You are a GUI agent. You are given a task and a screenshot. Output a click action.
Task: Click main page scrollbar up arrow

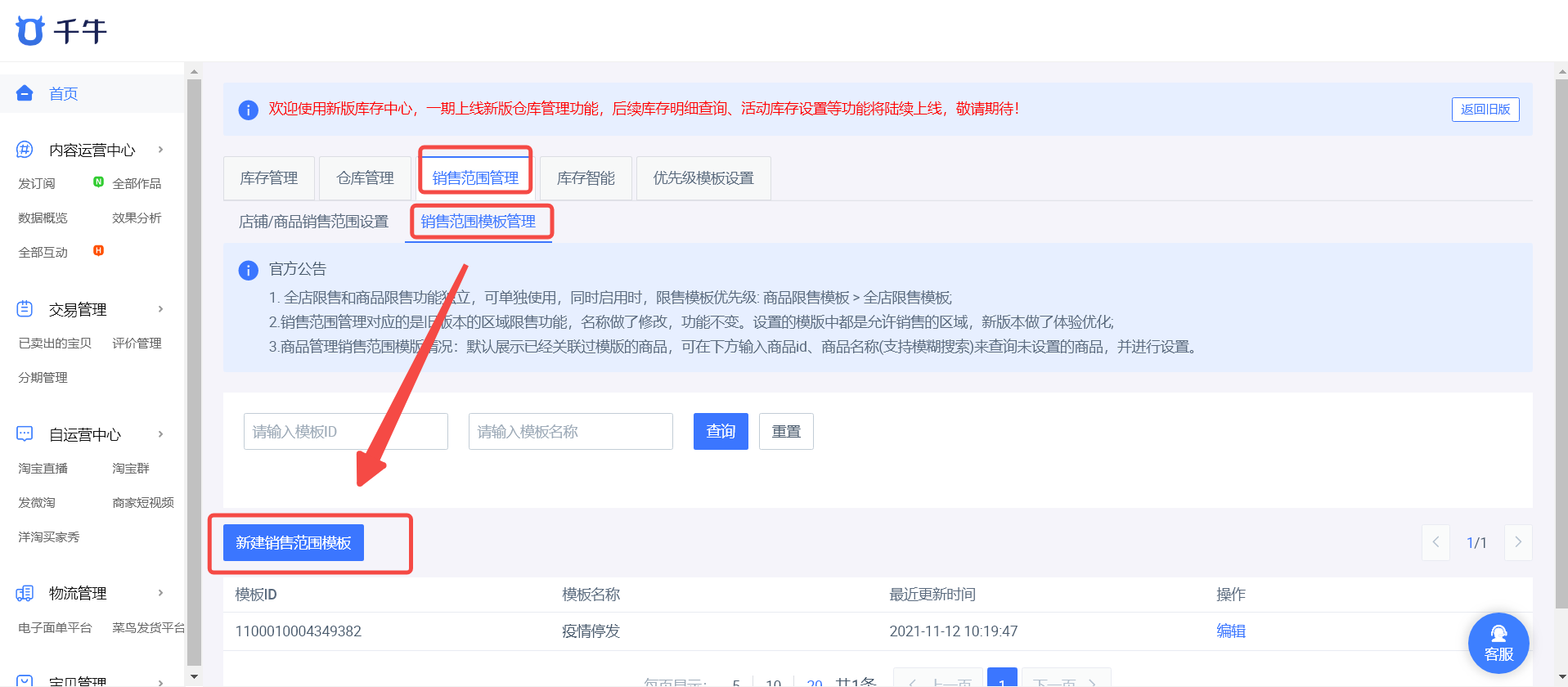[1561, 72]
